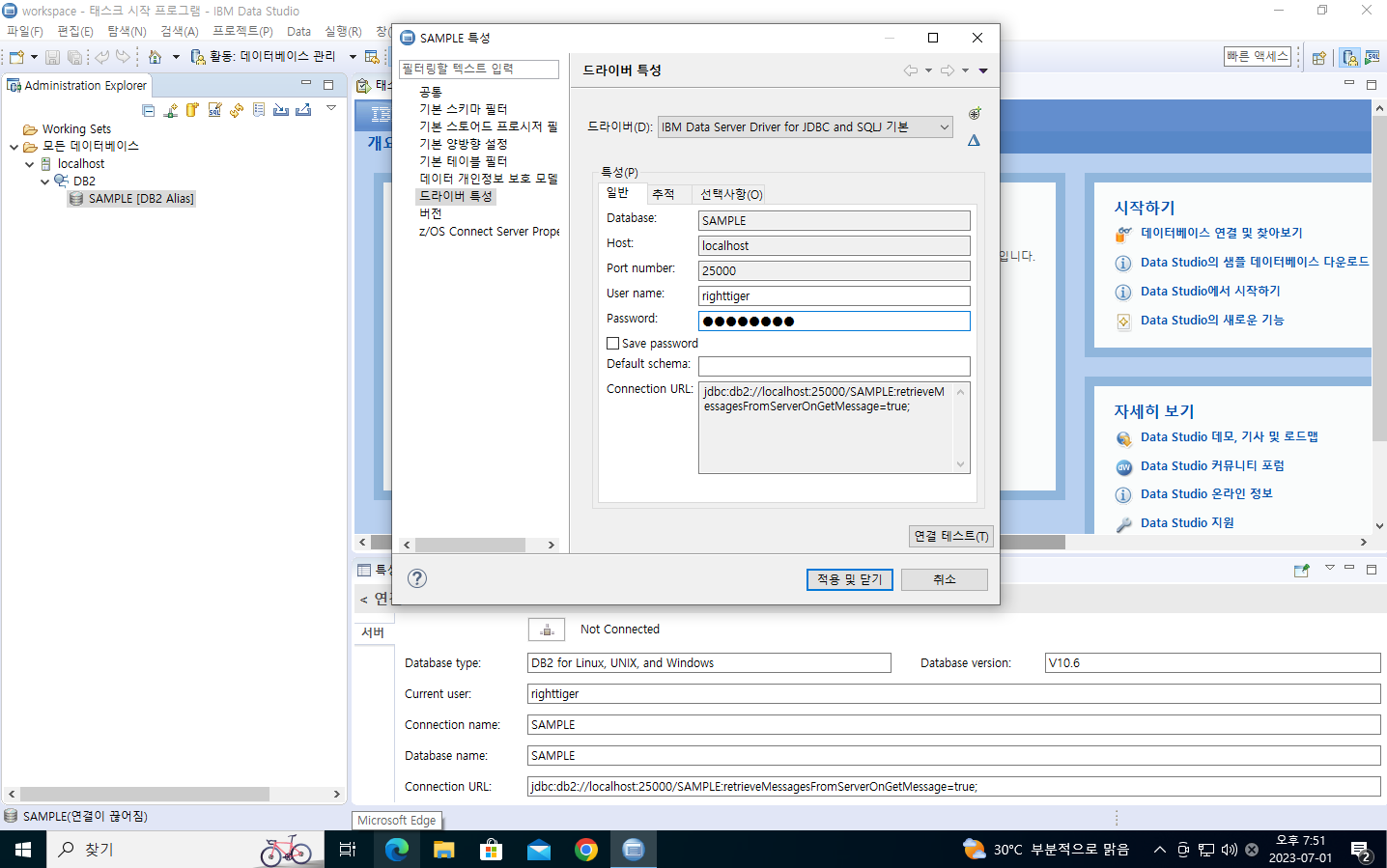Select 기본 스키마 필터 page
Viewport: 1387px width, 868px height.
coord(463,110)
